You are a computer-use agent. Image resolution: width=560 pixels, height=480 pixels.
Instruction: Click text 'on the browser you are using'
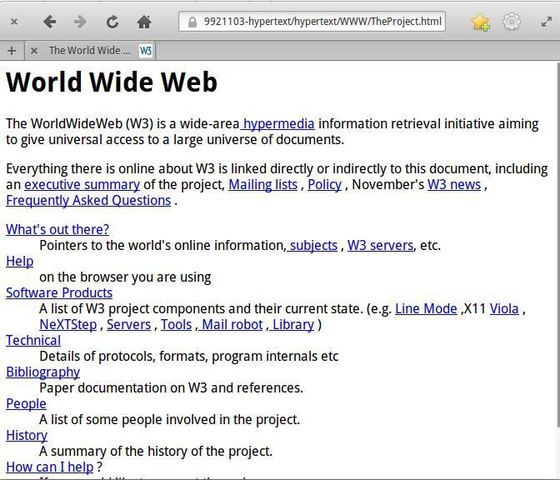[125, 277]
